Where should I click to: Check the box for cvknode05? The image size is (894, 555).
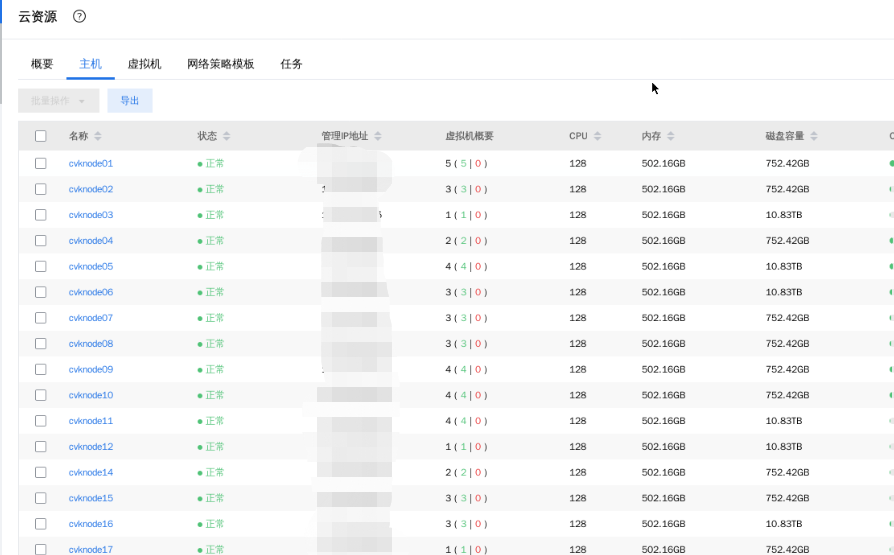[40, 266]
